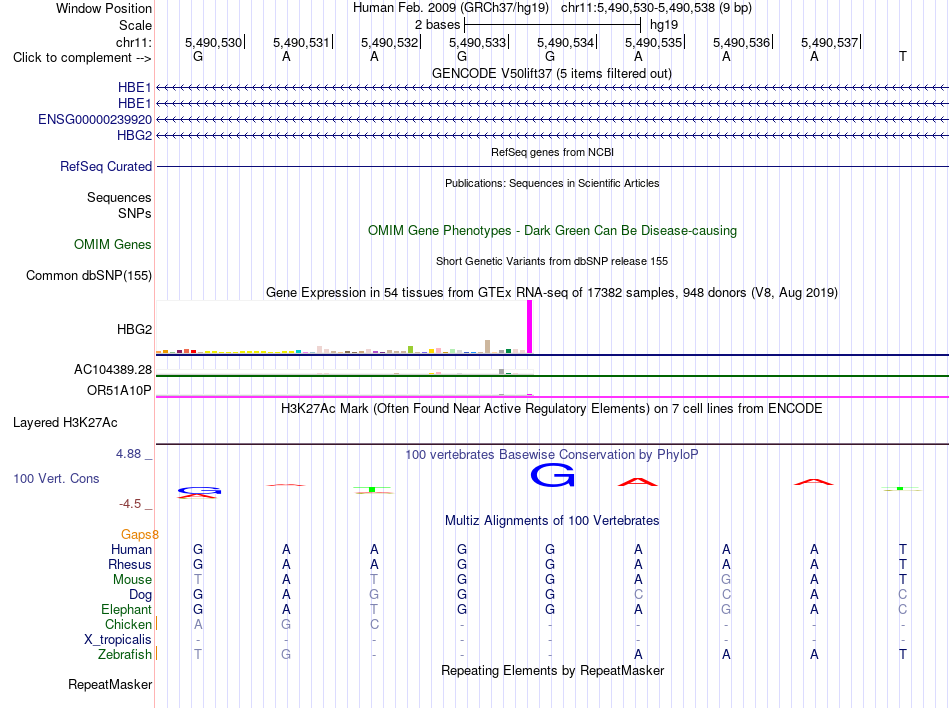Click the 4.88 PhyloP maximum value
950x708 pixels.
128,454
